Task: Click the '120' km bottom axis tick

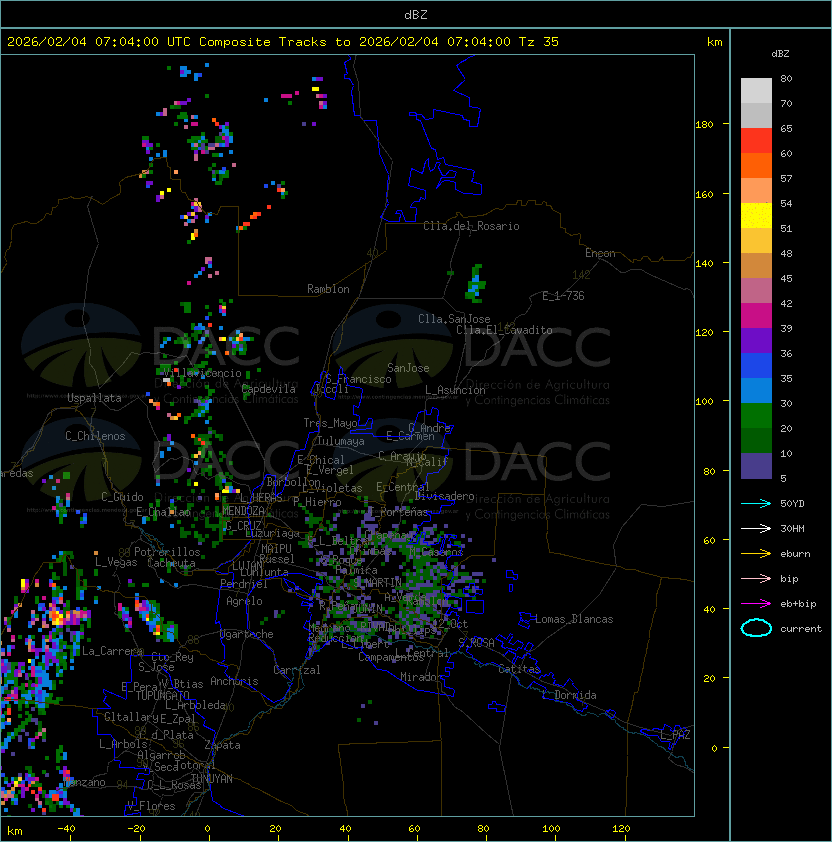Action: point(621,829)
